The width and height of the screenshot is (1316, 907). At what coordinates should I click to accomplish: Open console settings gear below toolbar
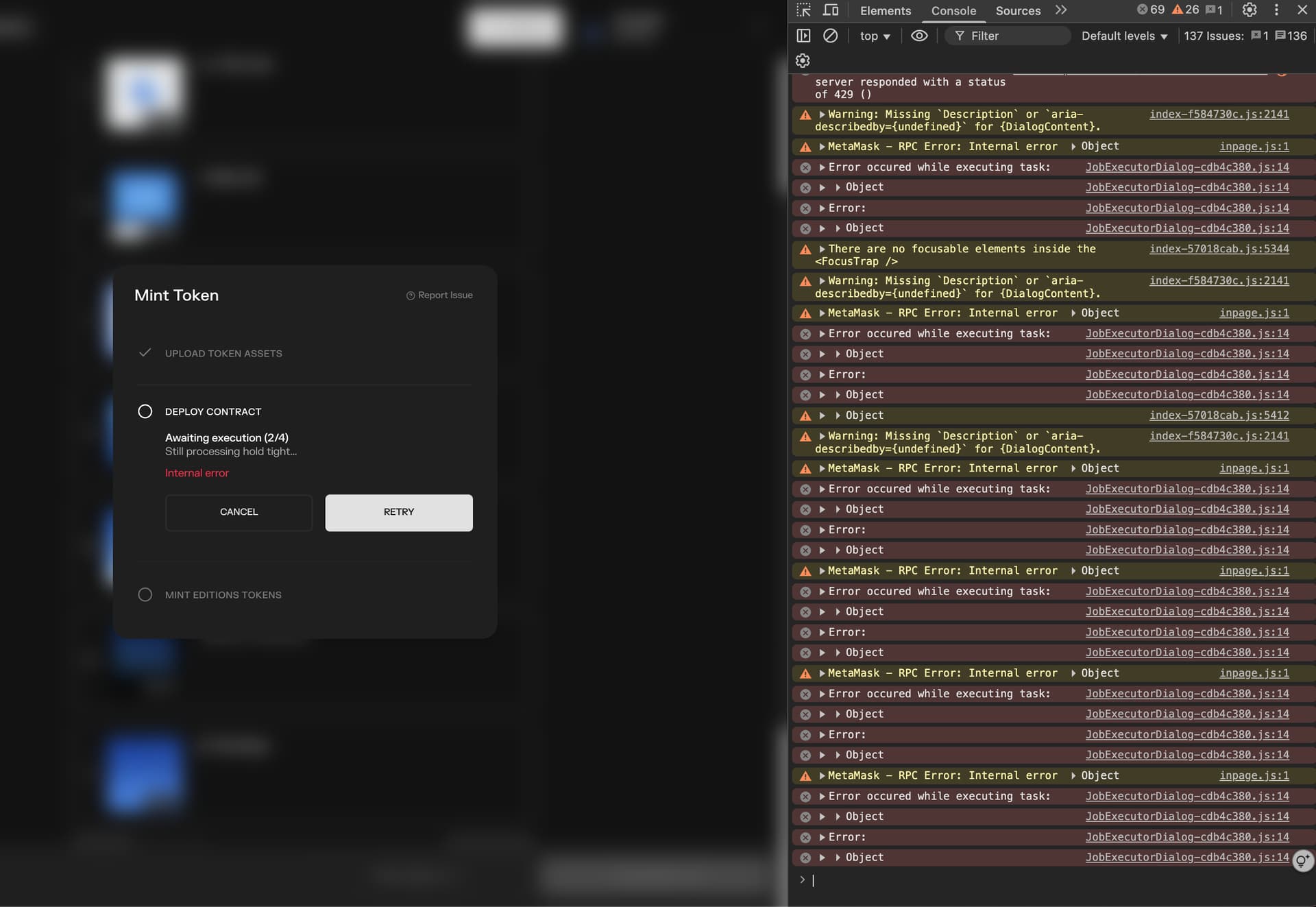[803, 61]
